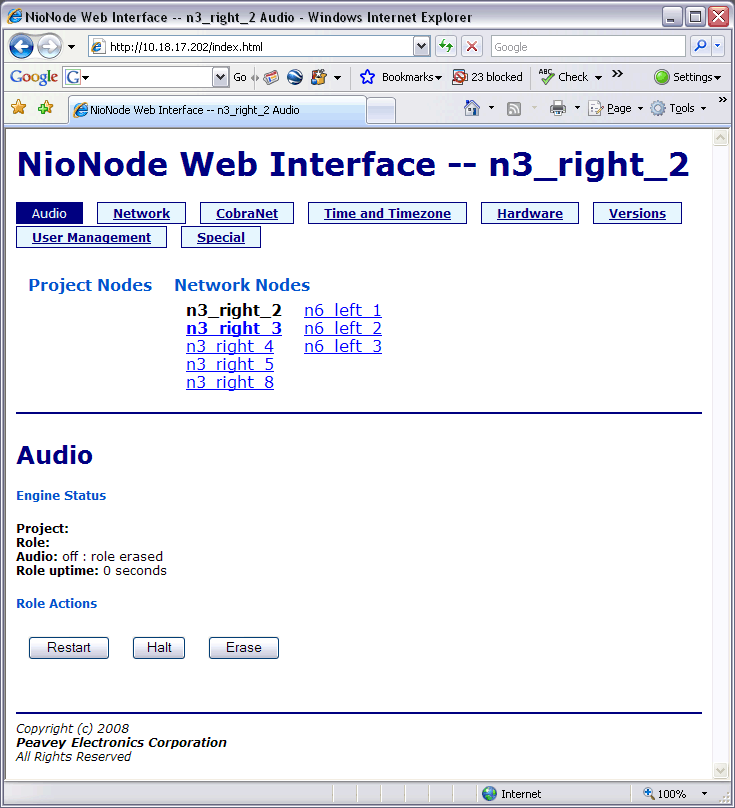This screenshot has height=808, width=735.
Task: Click the 100% zoom level button
Action: coord(664,794)
